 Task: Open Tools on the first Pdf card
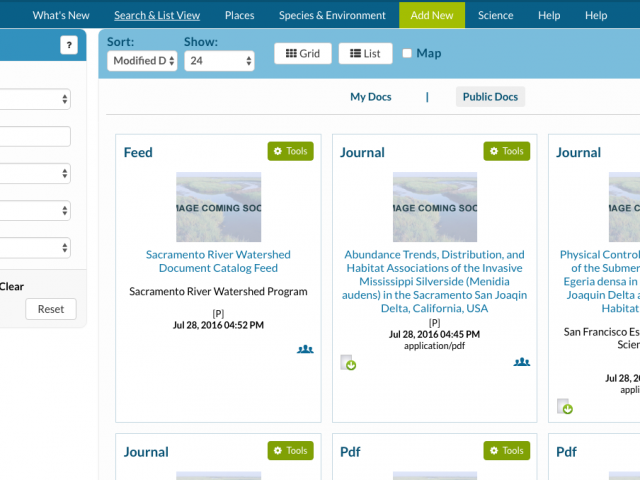coord(507,451)
